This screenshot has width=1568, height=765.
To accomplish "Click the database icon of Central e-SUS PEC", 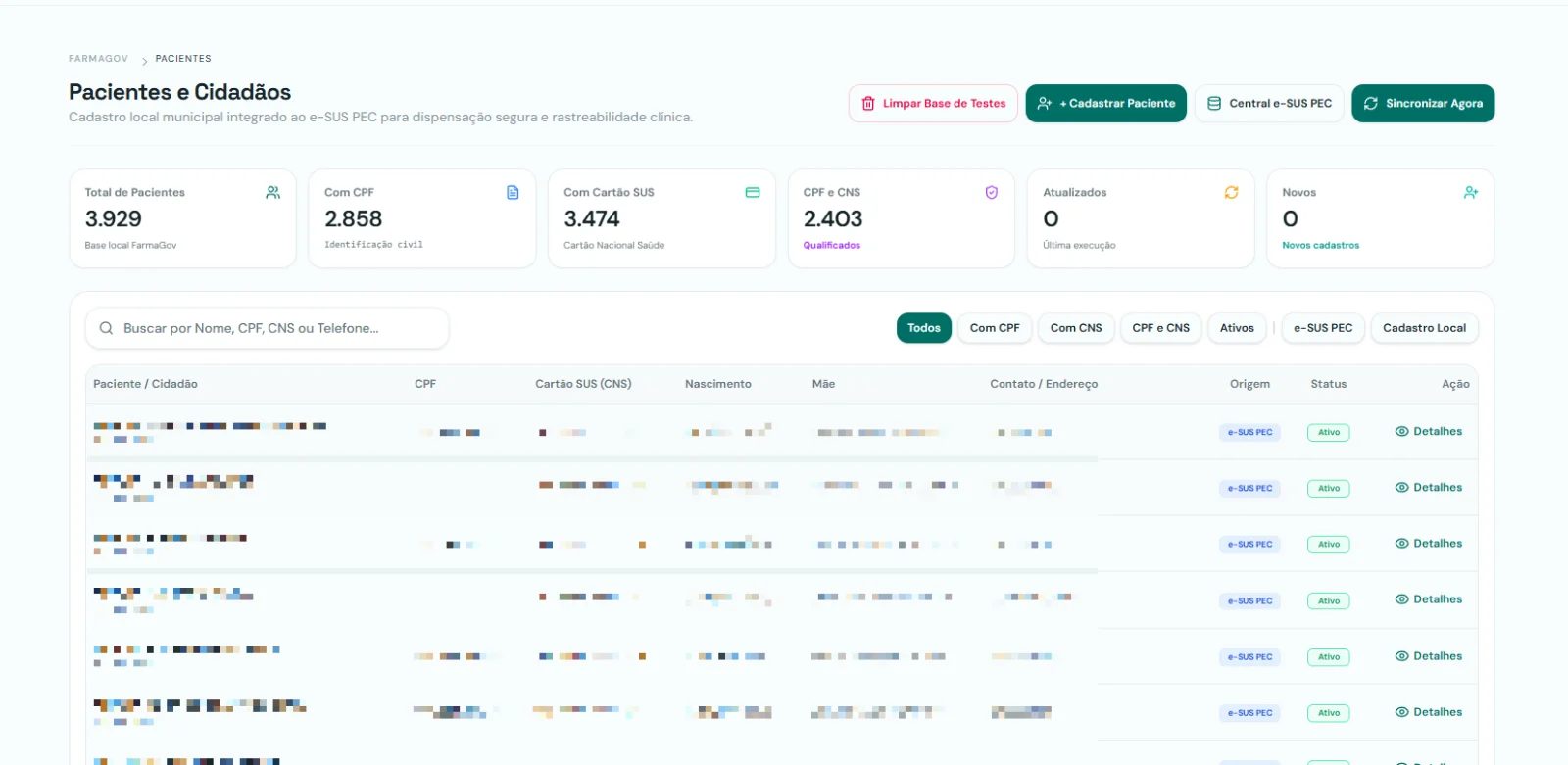I will pyautogui.click(x=1214, y=104).
